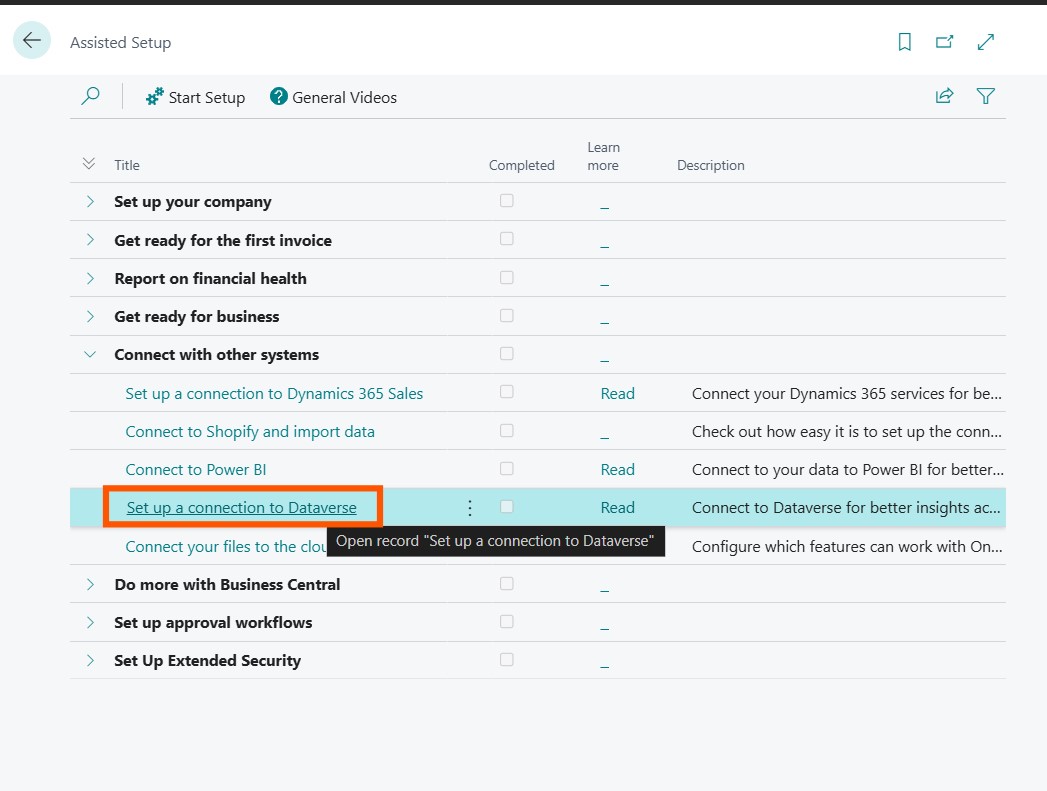Toggle Completed checkbox for Set up your company
Screen dimensions: 1047x791
[507, 201]
